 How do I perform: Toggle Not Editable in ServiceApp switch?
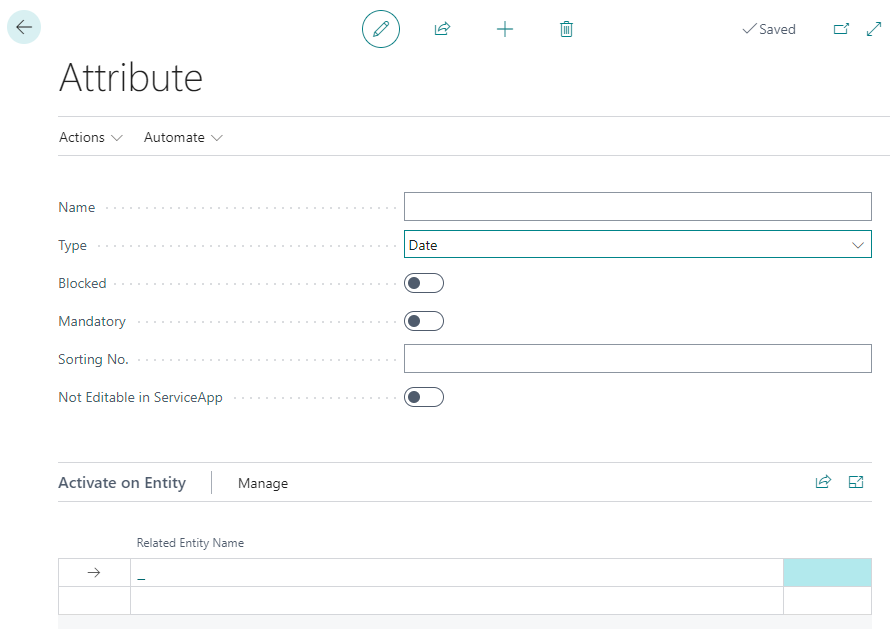pyautogui.click(x=423, y=397)
